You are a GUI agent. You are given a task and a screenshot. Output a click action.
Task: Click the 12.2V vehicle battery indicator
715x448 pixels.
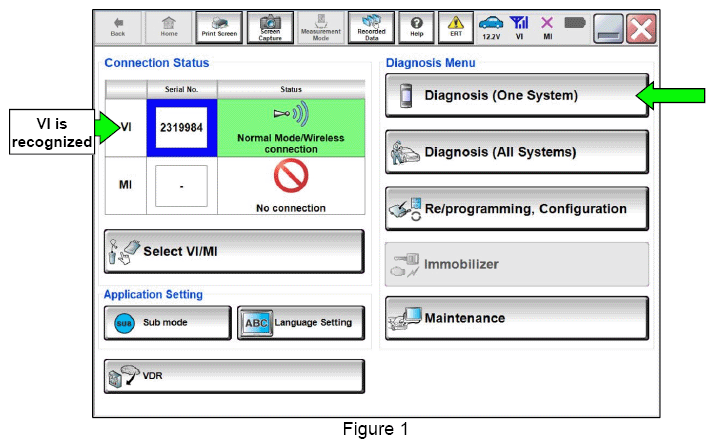(491, 28)
